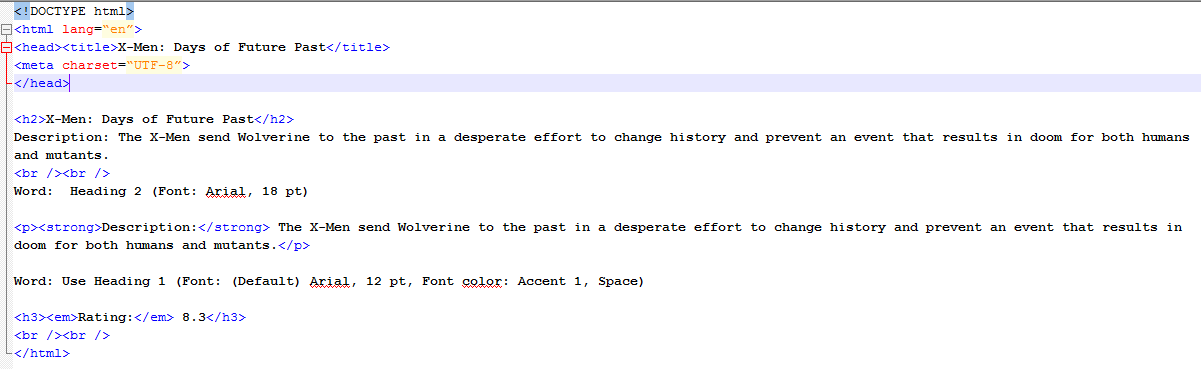Click the line starting 'Word: Use Heading 1'
This screenshot has height=369, width=1201.
pos(329,281)
